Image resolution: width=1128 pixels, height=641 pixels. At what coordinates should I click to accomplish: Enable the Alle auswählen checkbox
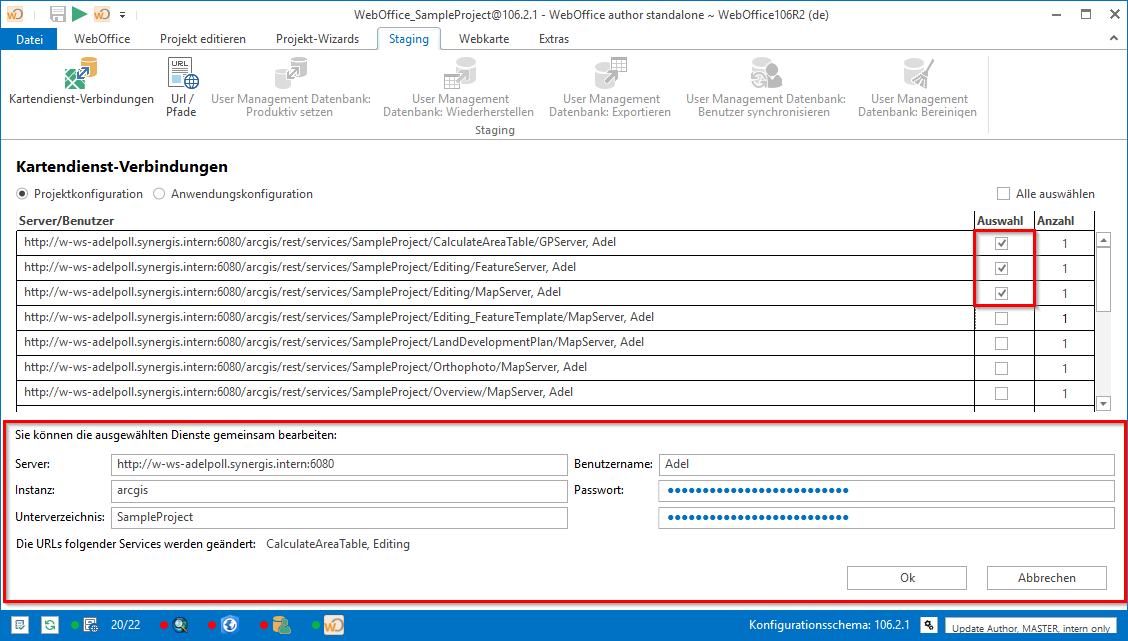coord(1004,194)
